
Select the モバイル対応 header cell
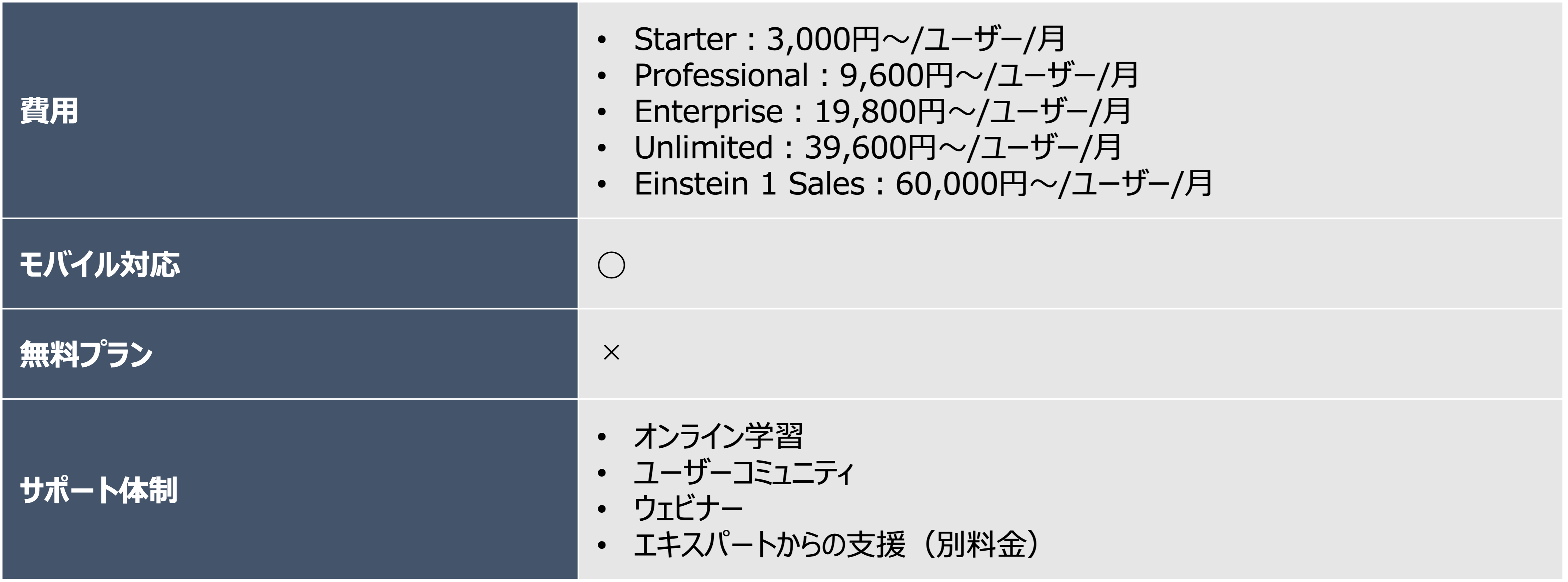pos(100,265)
